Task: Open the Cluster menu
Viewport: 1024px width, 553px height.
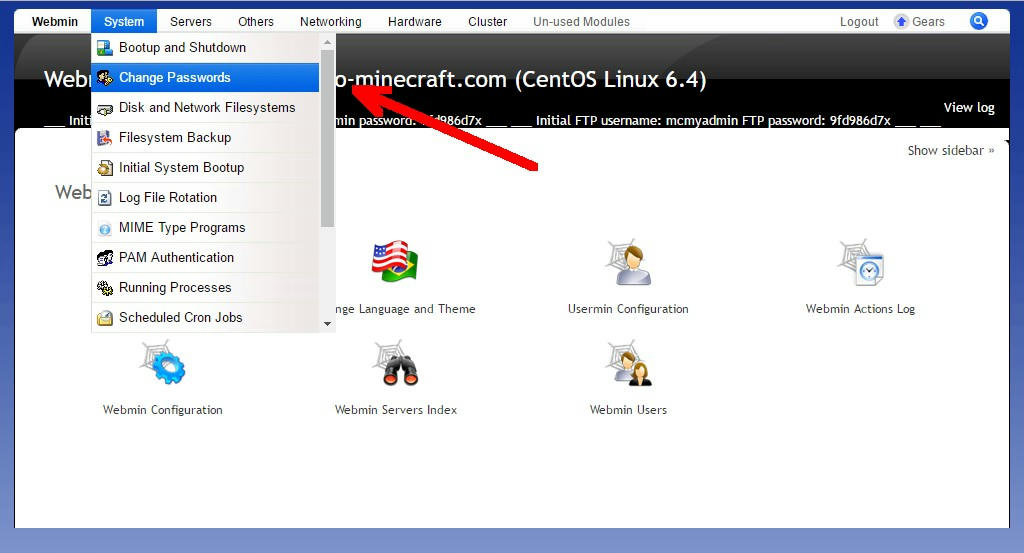Action: 487,22
